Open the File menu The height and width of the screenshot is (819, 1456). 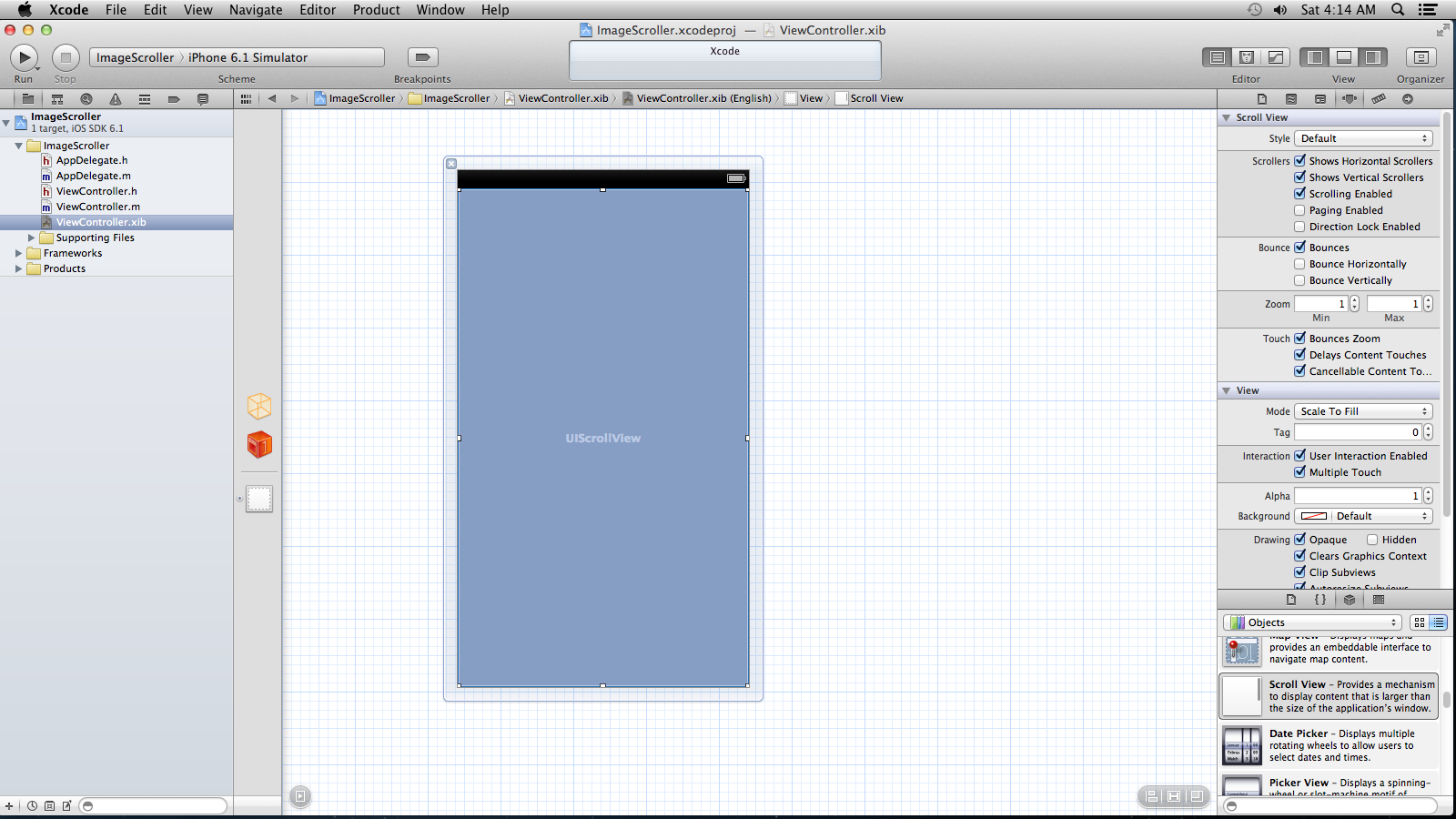[x=116, y=10]
